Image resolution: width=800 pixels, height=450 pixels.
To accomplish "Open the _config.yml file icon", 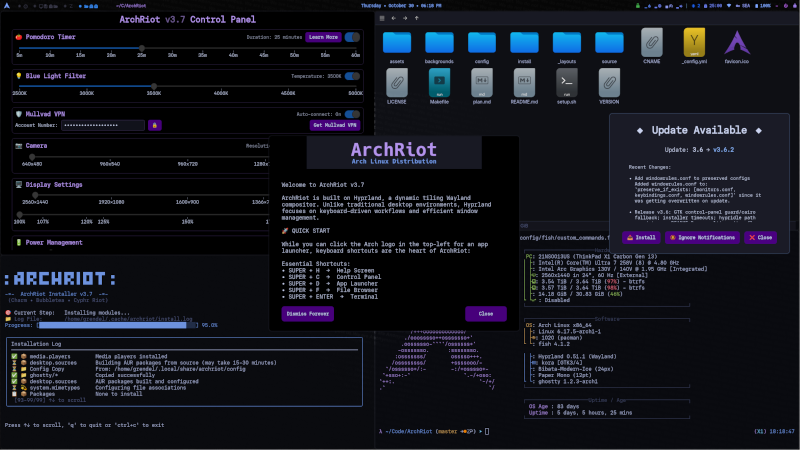I will 694,45.
